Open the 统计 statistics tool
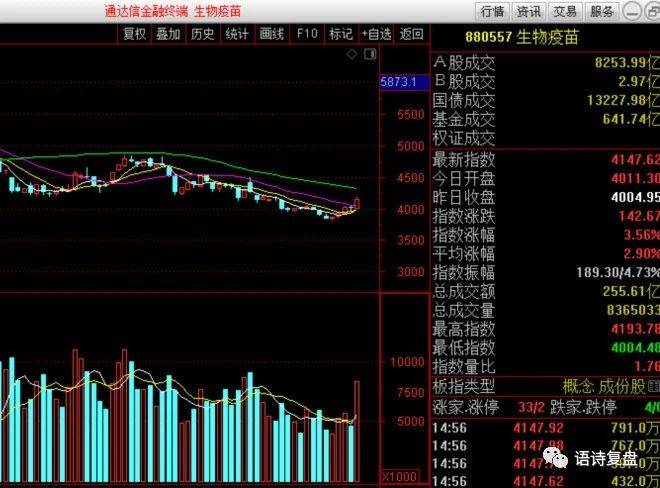This screenshot has width=660, height=488. [x=237, y=34]
